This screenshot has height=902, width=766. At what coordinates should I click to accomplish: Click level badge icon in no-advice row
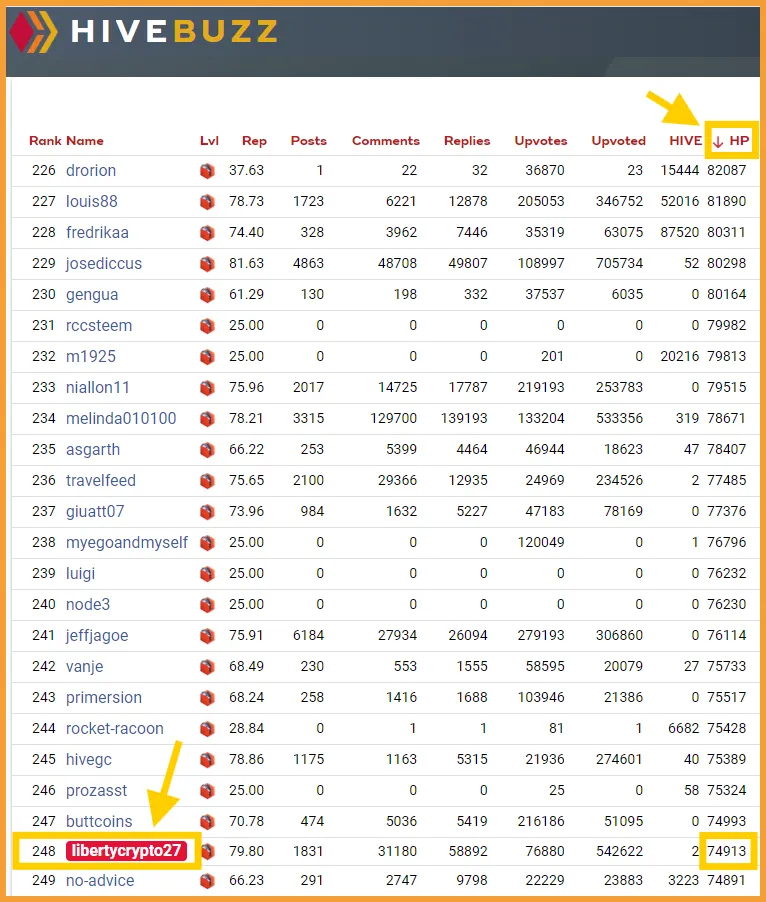[x=208, y=881]
